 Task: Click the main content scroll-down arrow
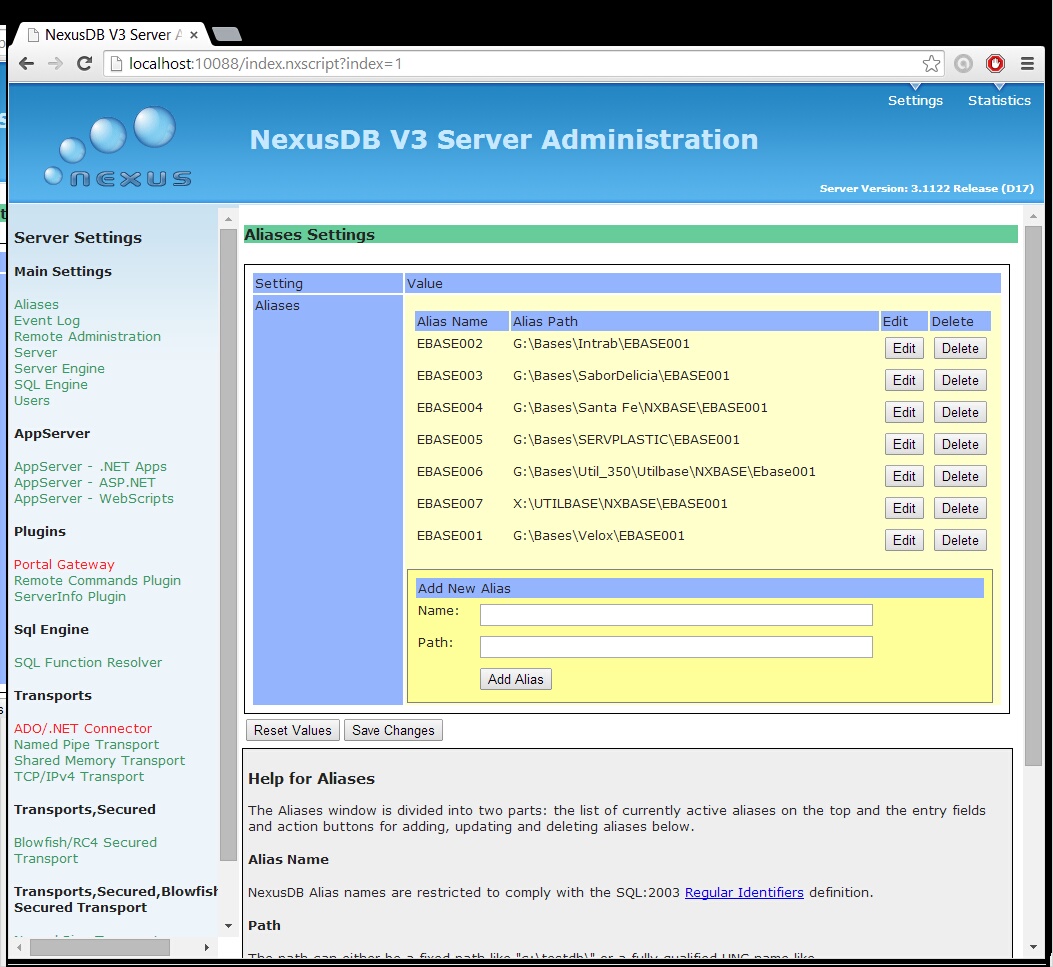click(x=1033, y=947)
